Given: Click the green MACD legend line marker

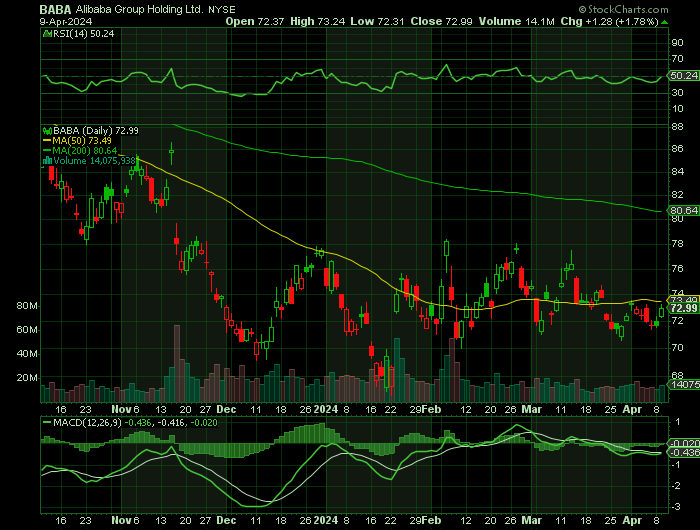Looking at the screenshot, I should pos(47,422).
